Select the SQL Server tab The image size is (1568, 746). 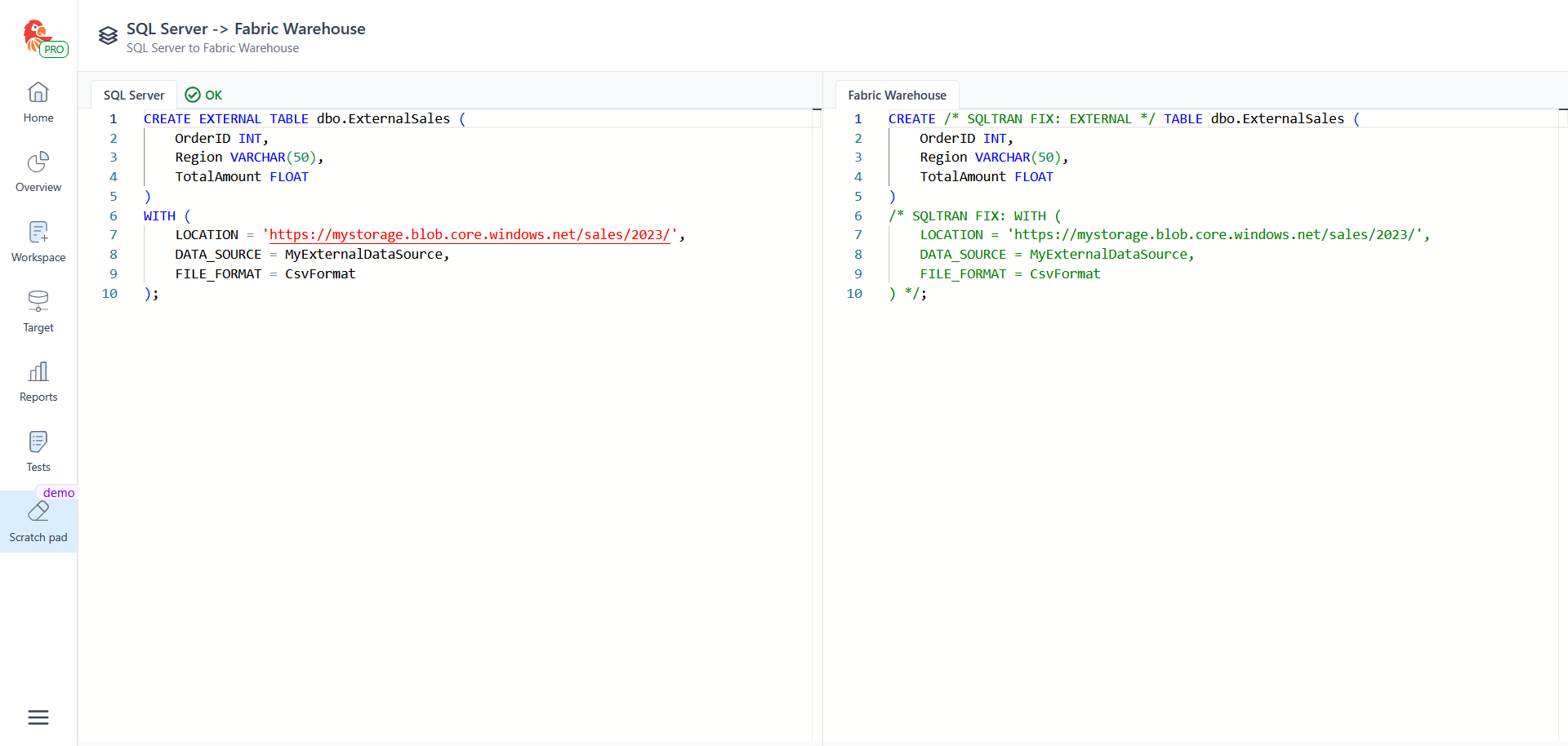(x=134, y=95)
